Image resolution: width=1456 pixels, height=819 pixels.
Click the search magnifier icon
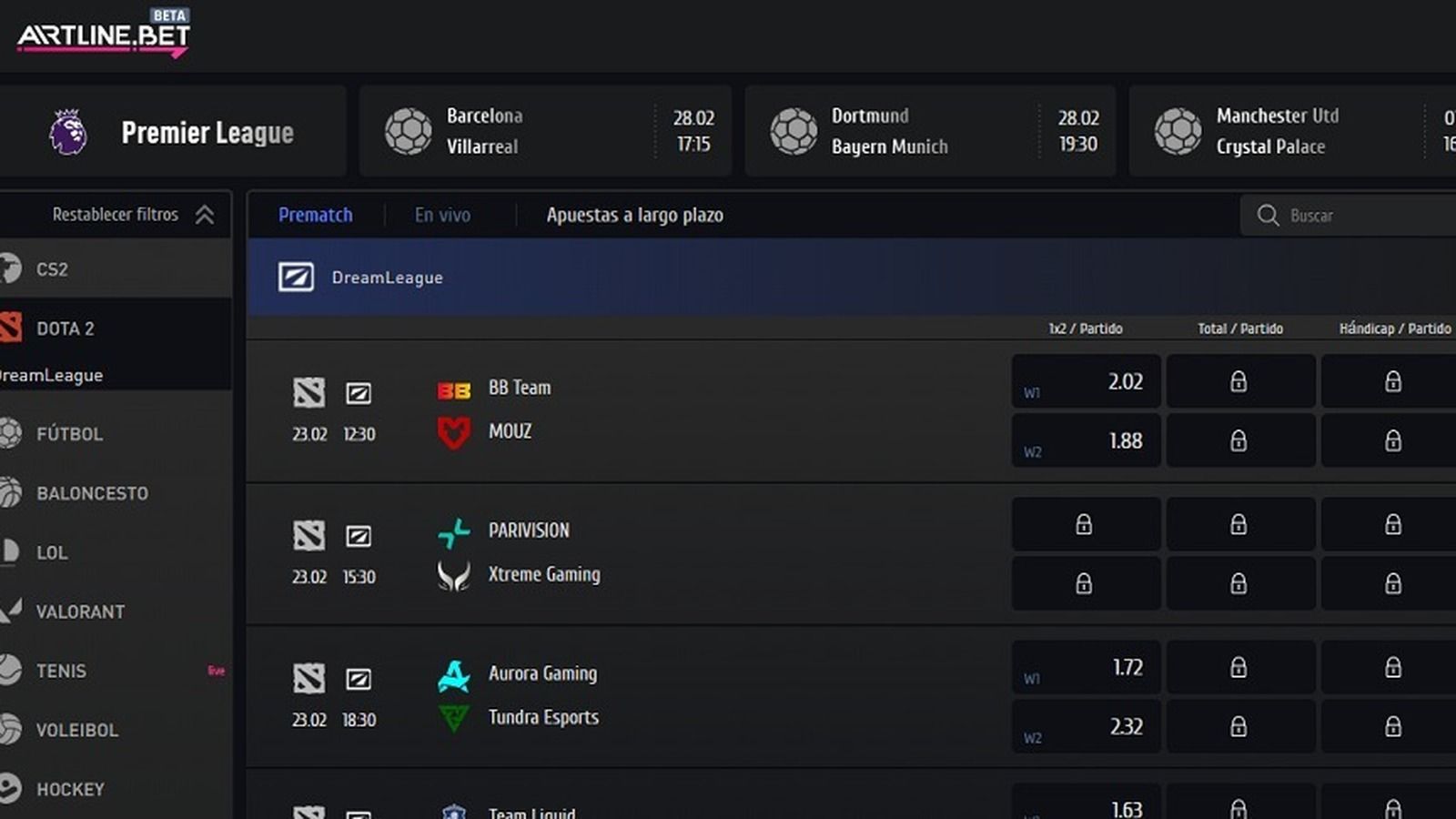point(1268,215)
